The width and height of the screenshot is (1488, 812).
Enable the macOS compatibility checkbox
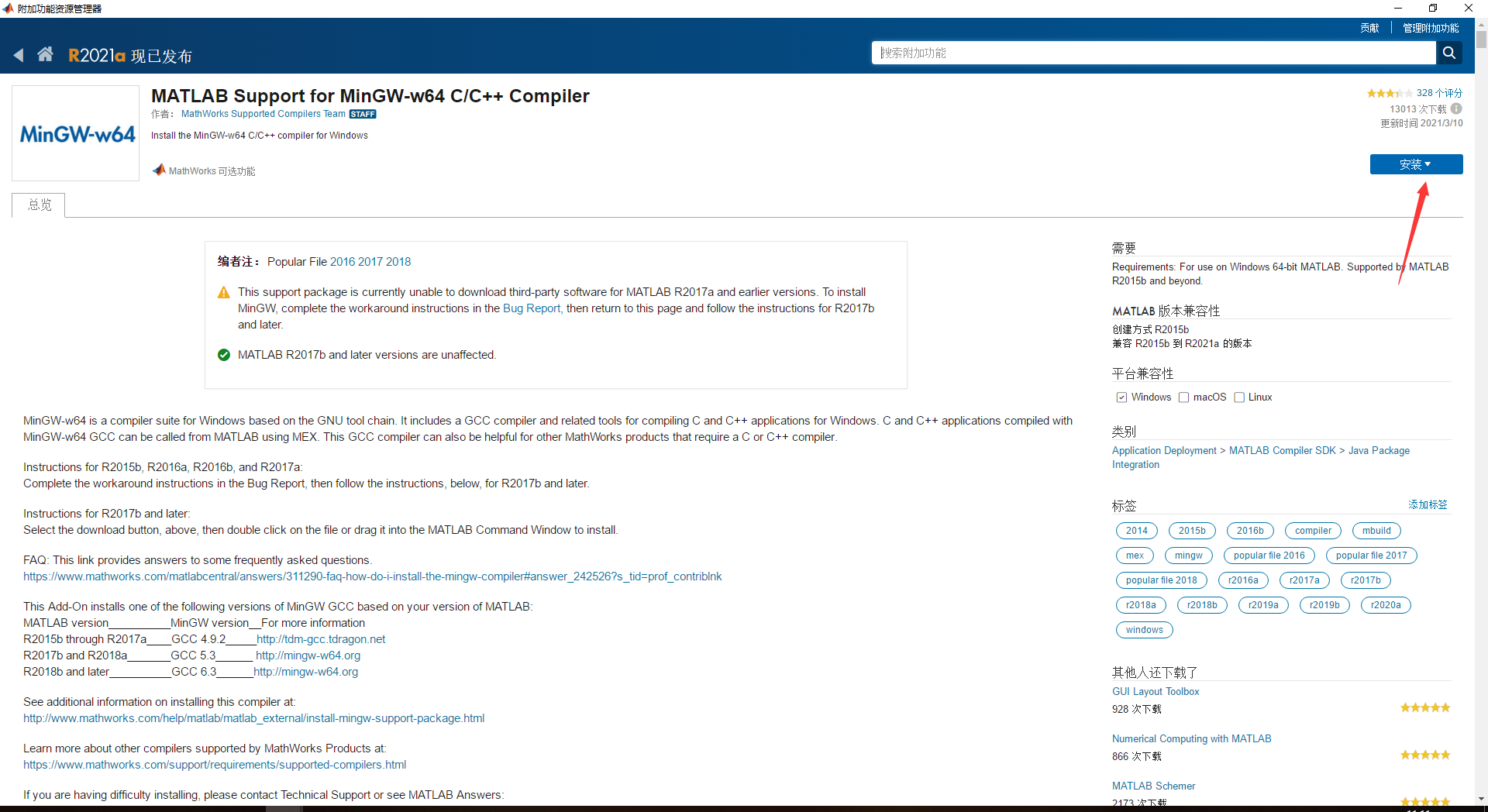(1183, 397)
